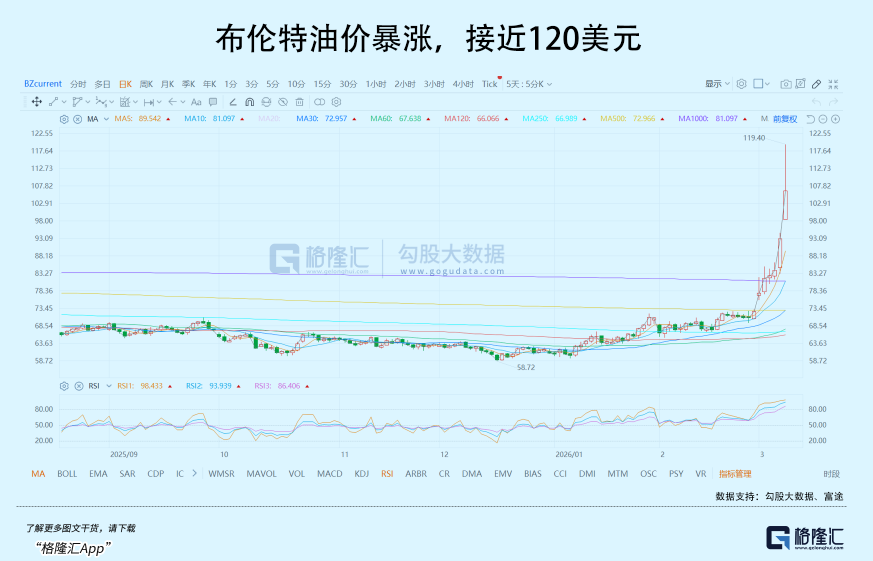Viewport: 873px width, 561px height.
Task: Select the comment bubble annotation tool
Action: (x=213, y=101)
